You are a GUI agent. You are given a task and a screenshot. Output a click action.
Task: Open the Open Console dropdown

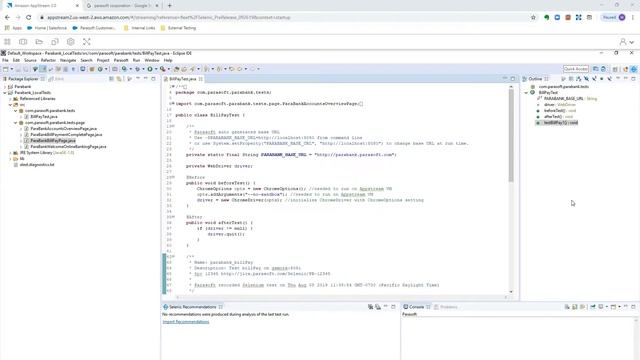(x=619, y=307)
